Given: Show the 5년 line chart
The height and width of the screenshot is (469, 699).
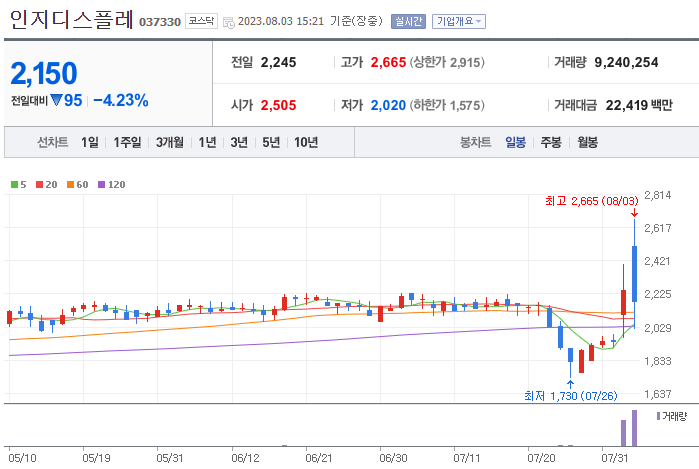Looking at the screenshot, I should click(x=271, y=142).
